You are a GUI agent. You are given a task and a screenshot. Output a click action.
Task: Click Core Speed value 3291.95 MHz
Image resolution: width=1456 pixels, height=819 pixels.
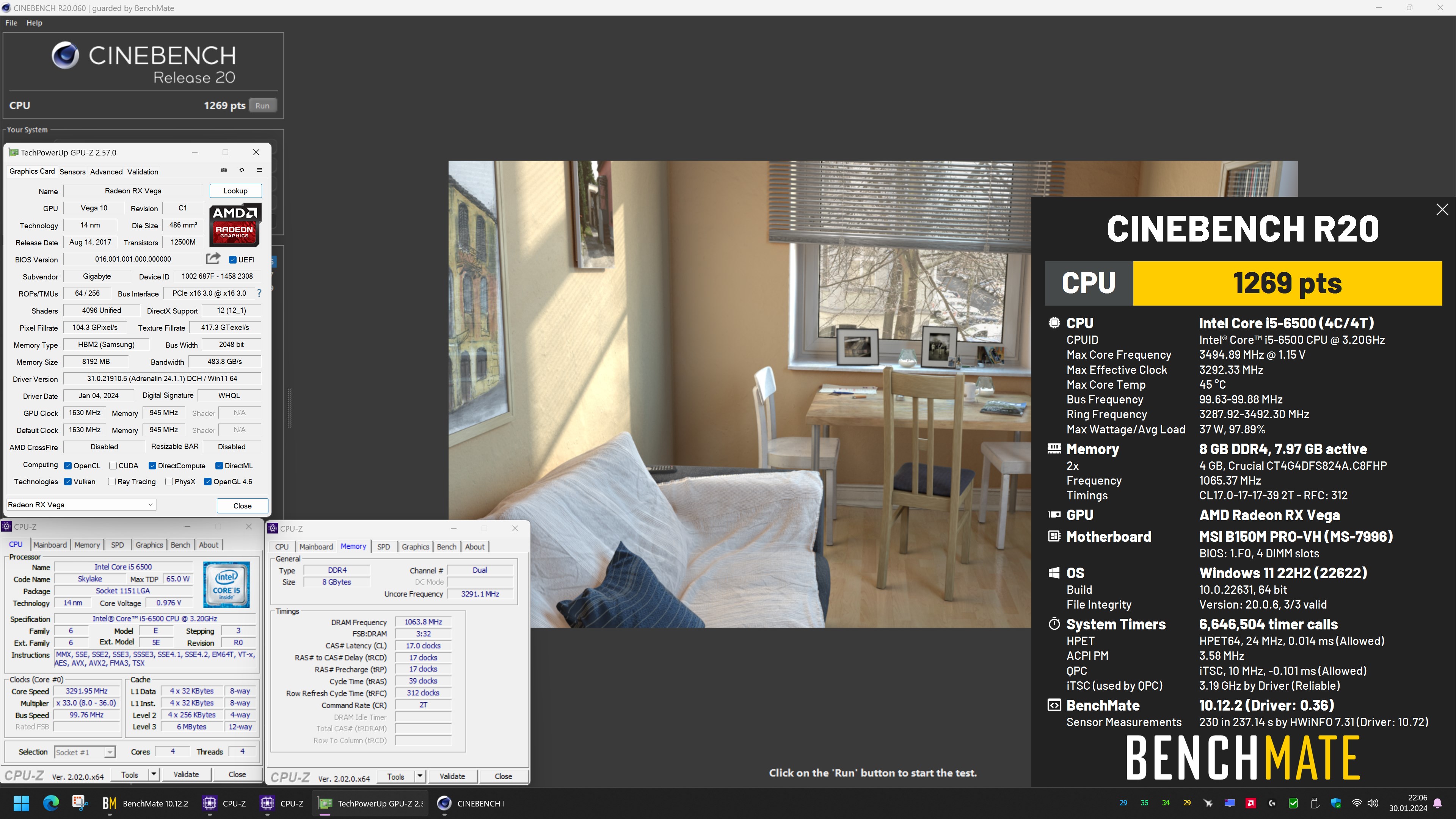click(x=86, y=691)
